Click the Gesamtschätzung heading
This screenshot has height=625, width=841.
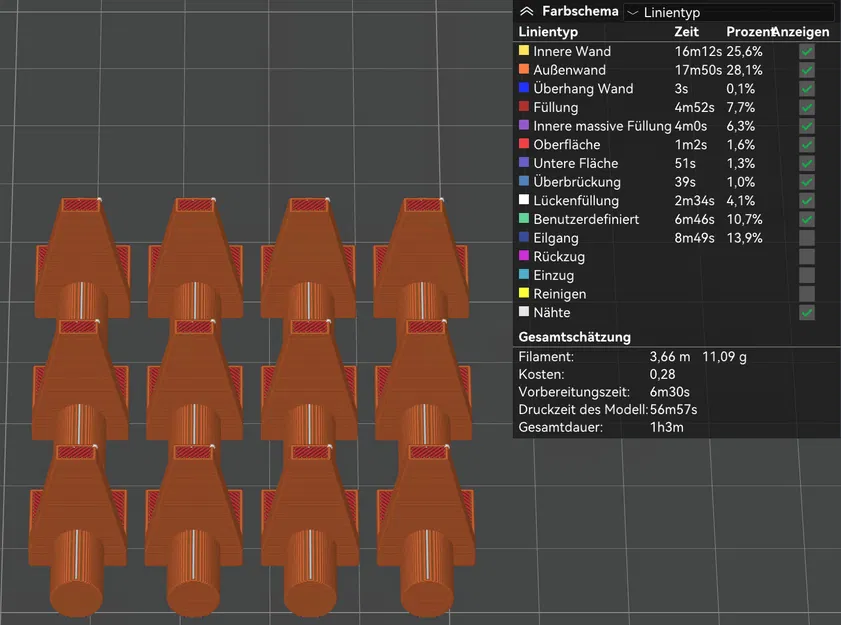(x=574, y=337)
